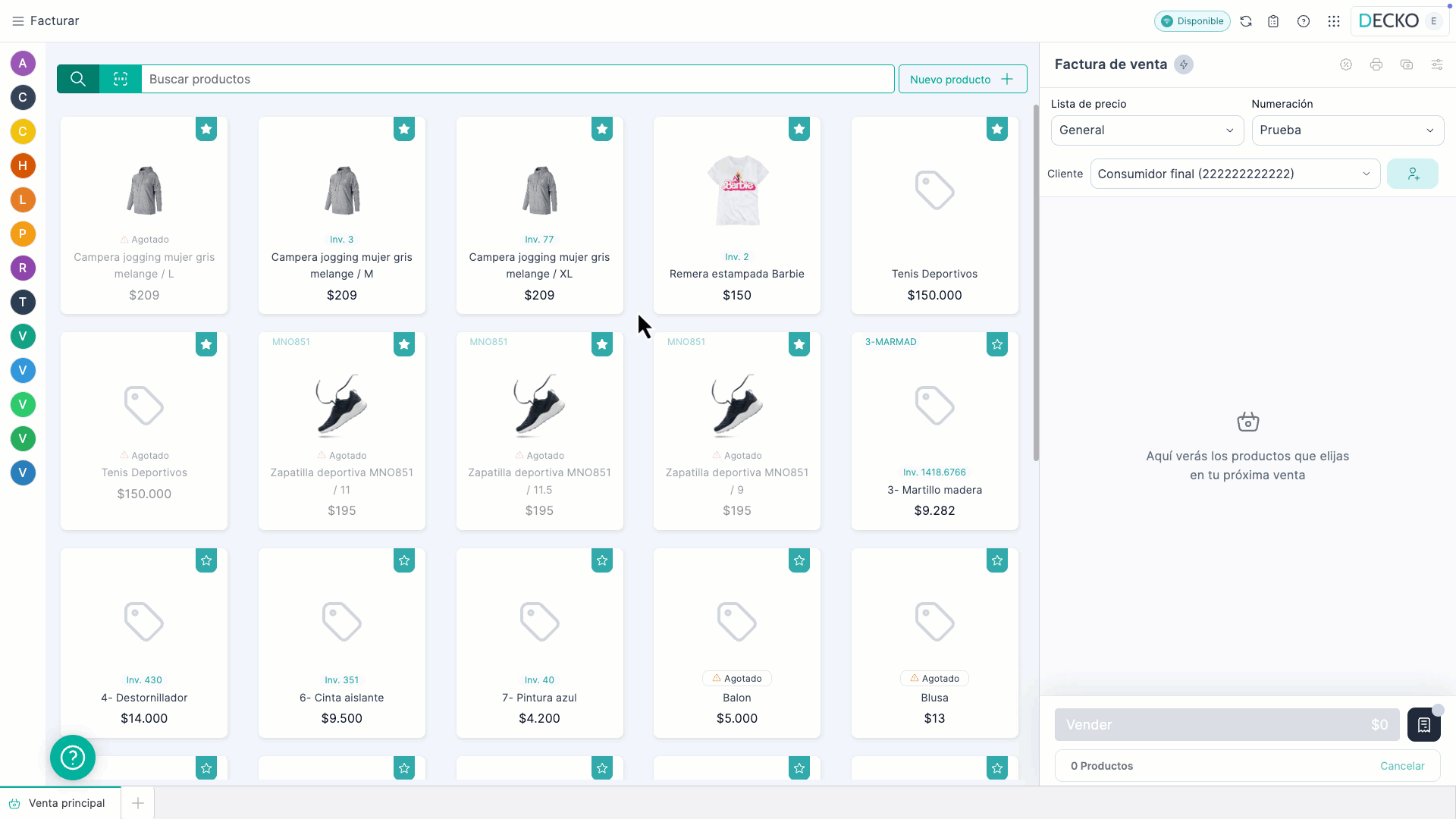Toggle favorite star on Remera estampada Barbie
Image resolution: width=1456 pixels, height=819 pixels.
(799, 129)
